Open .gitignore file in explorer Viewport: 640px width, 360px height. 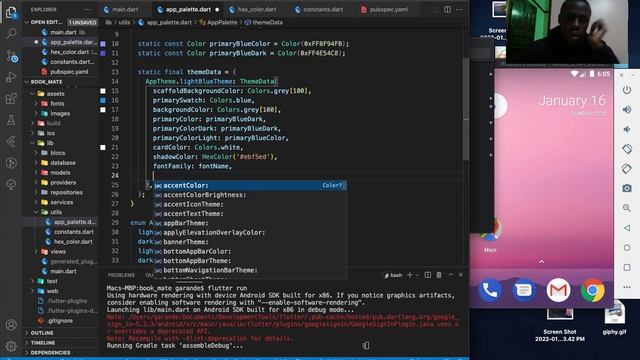click(x=60, y=320)
